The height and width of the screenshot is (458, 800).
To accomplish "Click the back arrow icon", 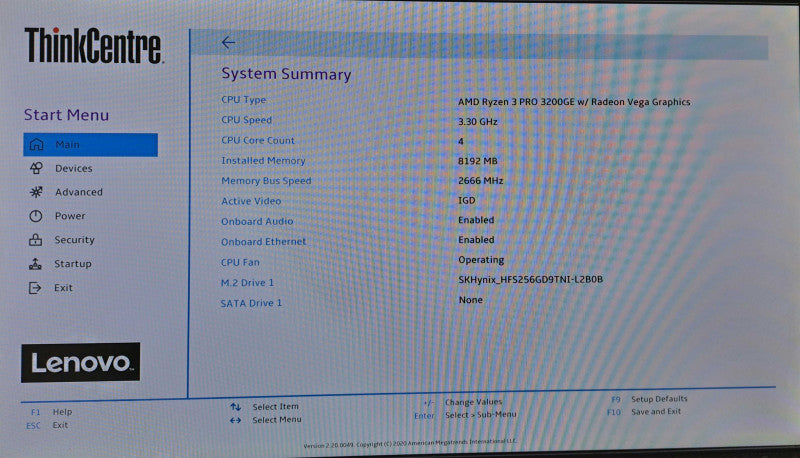I will (229, 42).
